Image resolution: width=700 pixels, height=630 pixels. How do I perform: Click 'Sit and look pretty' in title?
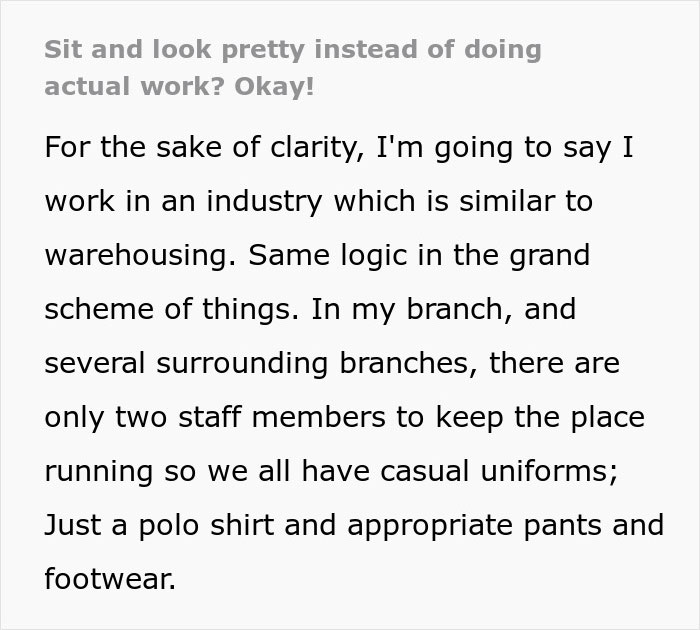click(175, 50)
